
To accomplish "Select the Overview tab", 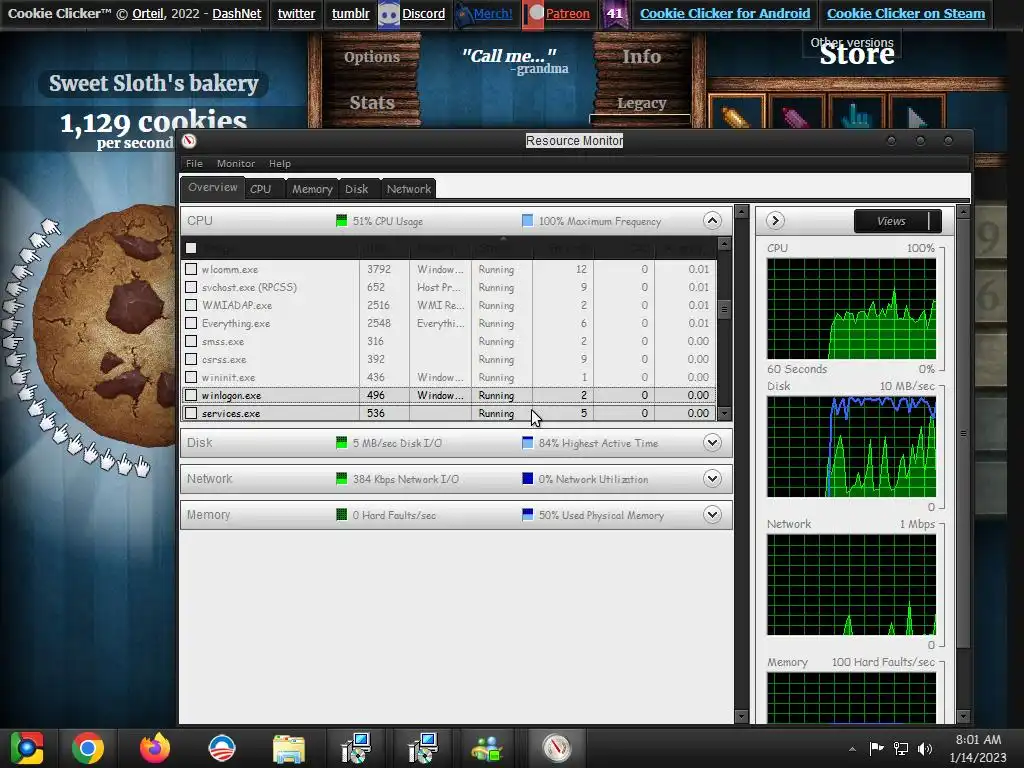I will tap(213, 187).
